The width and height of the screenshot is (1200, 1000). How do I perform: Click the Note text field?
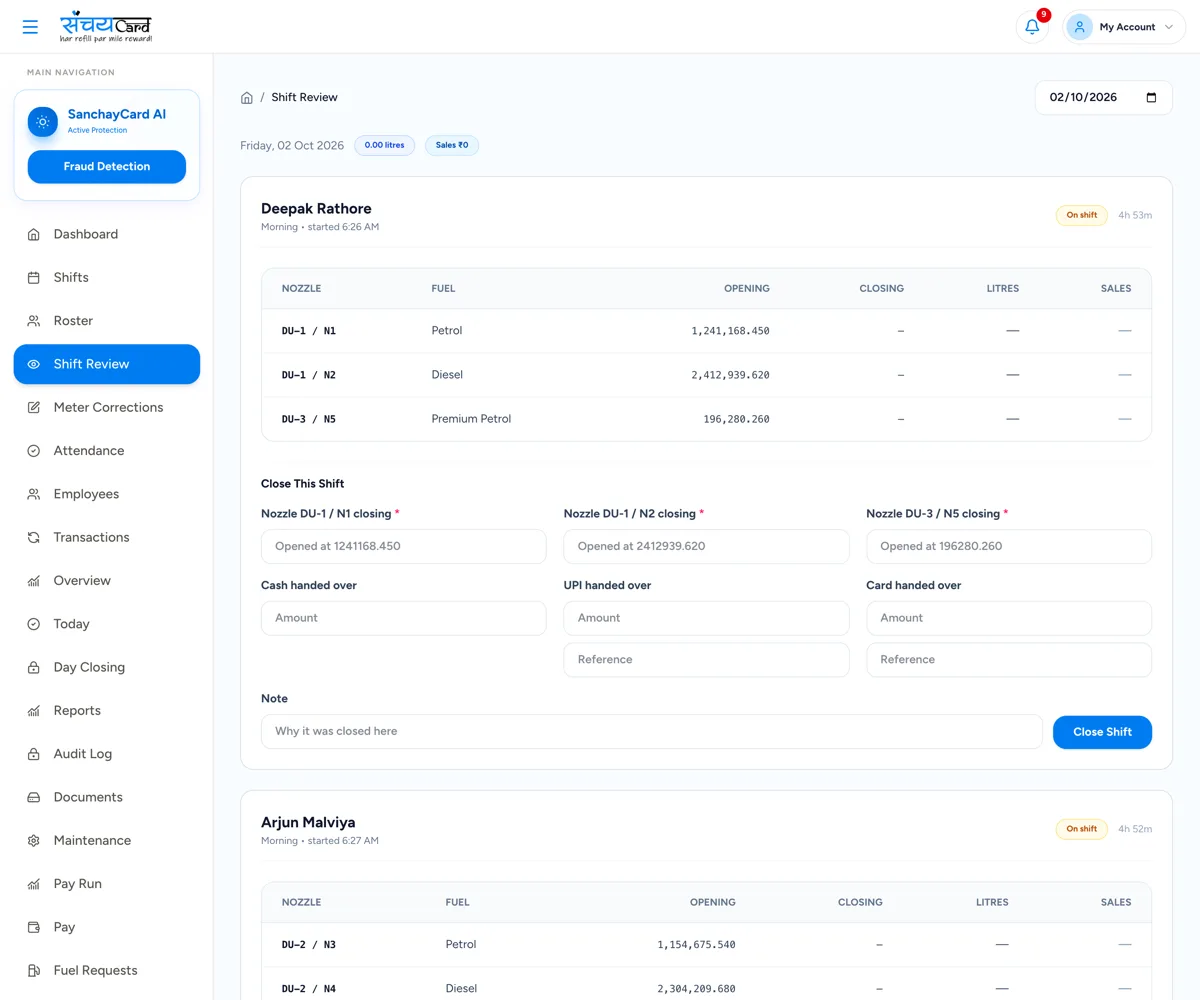tap(652, 731)
